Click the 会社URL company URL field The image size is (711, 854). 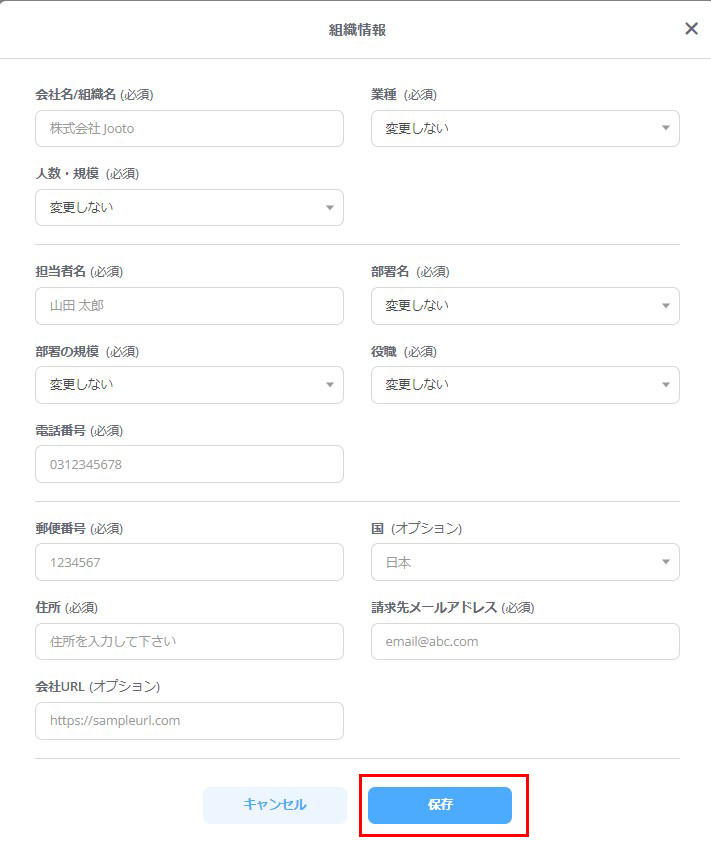point(189,720)
